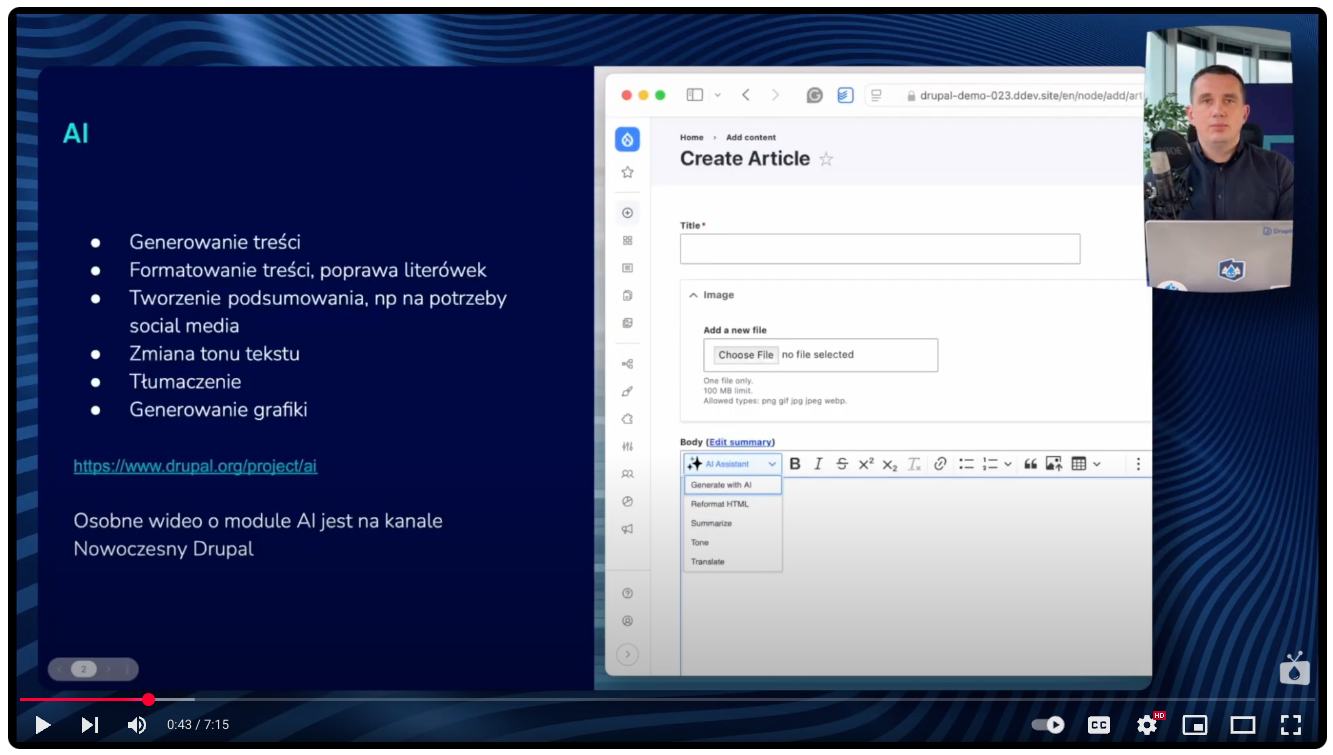
Task: Click the video progress bar scrubber
Action: point(149,699)
